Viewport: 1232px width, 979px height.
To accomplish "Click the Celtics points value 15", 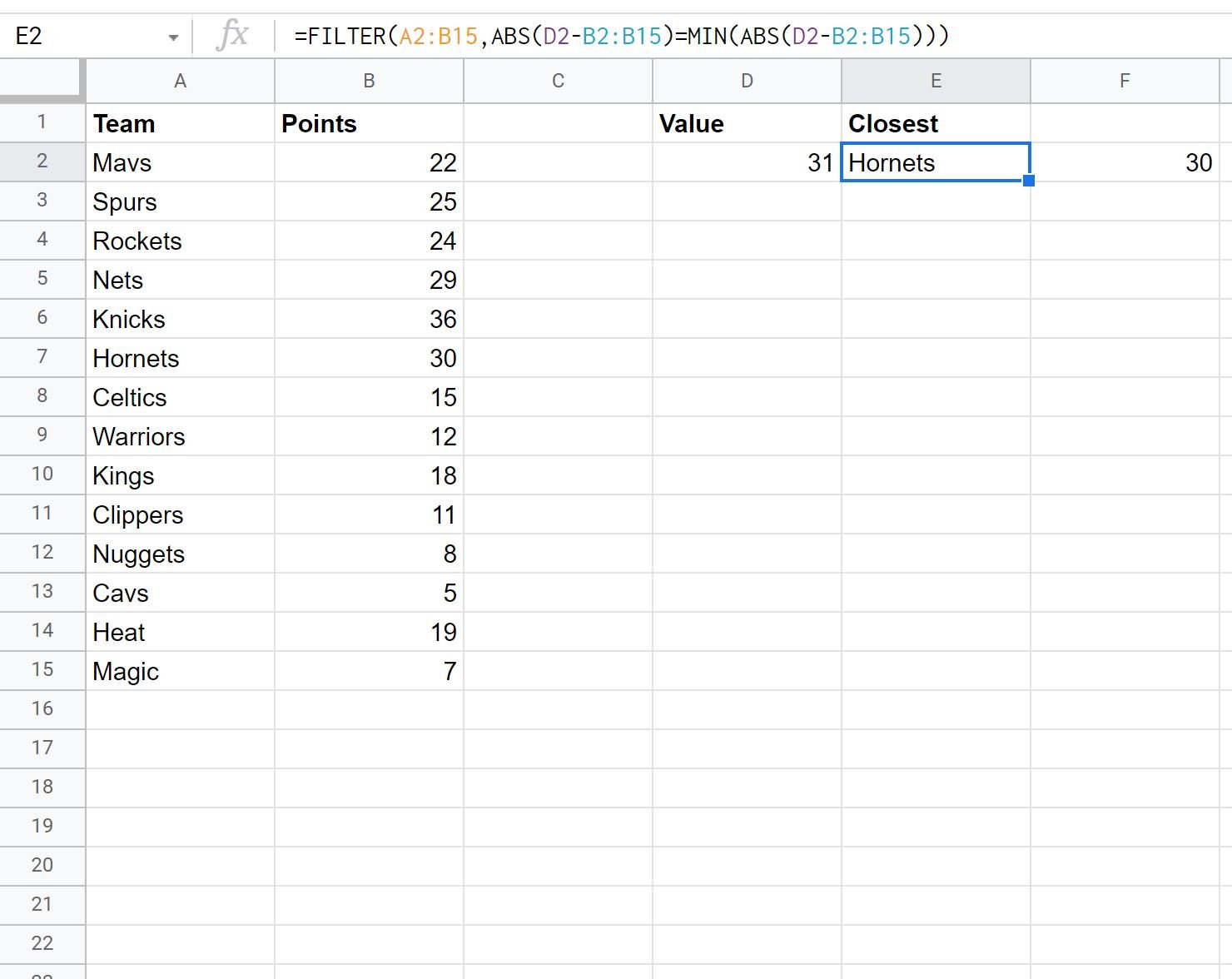I will pyautogui.click(x=369, y=397).
